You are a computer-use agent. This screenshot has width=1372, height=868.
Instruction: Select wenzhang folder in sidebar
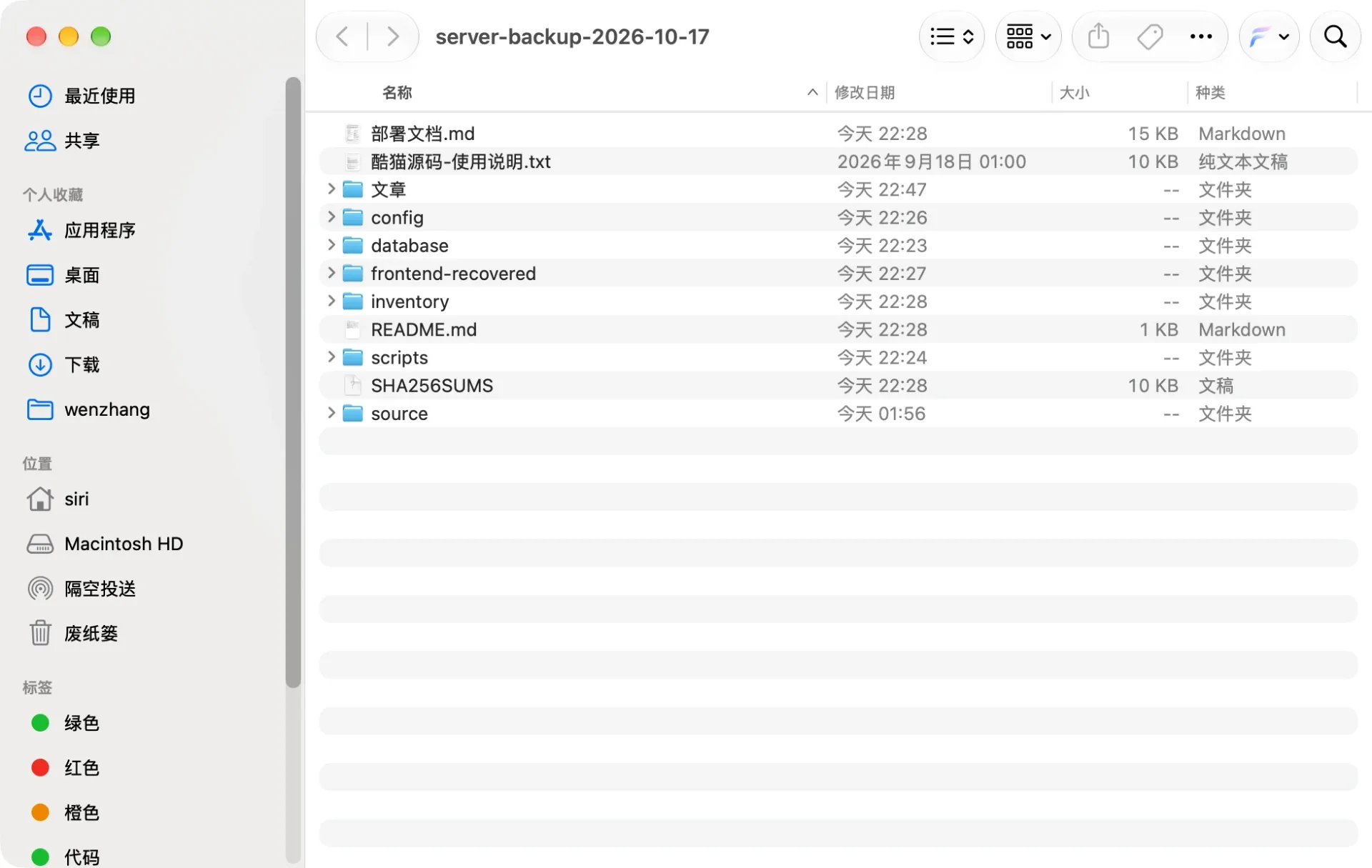coord(89,409)
